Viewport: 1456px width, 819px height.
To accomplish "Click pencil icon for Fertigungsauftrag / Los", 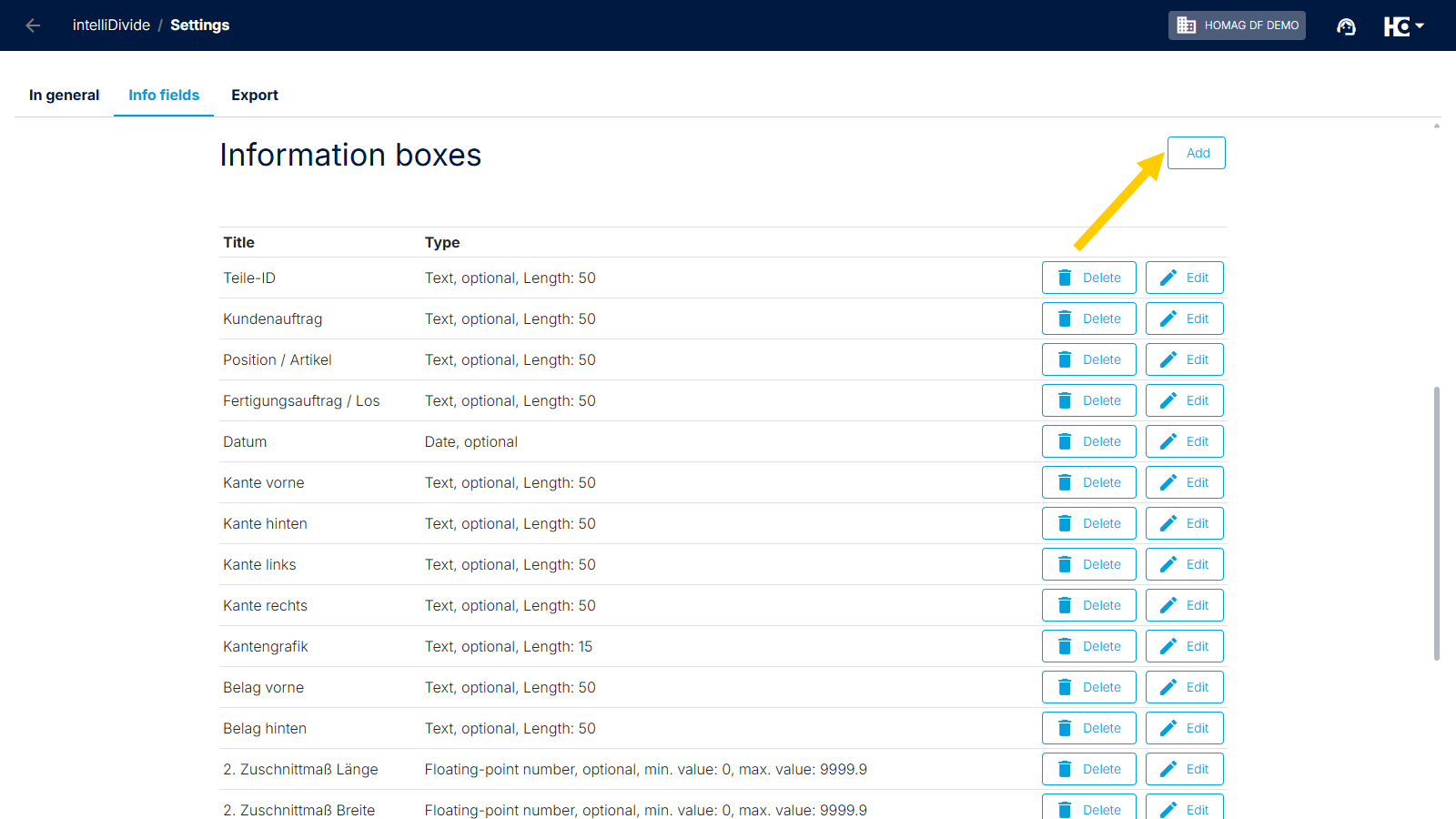I will tap(1168, 400).
